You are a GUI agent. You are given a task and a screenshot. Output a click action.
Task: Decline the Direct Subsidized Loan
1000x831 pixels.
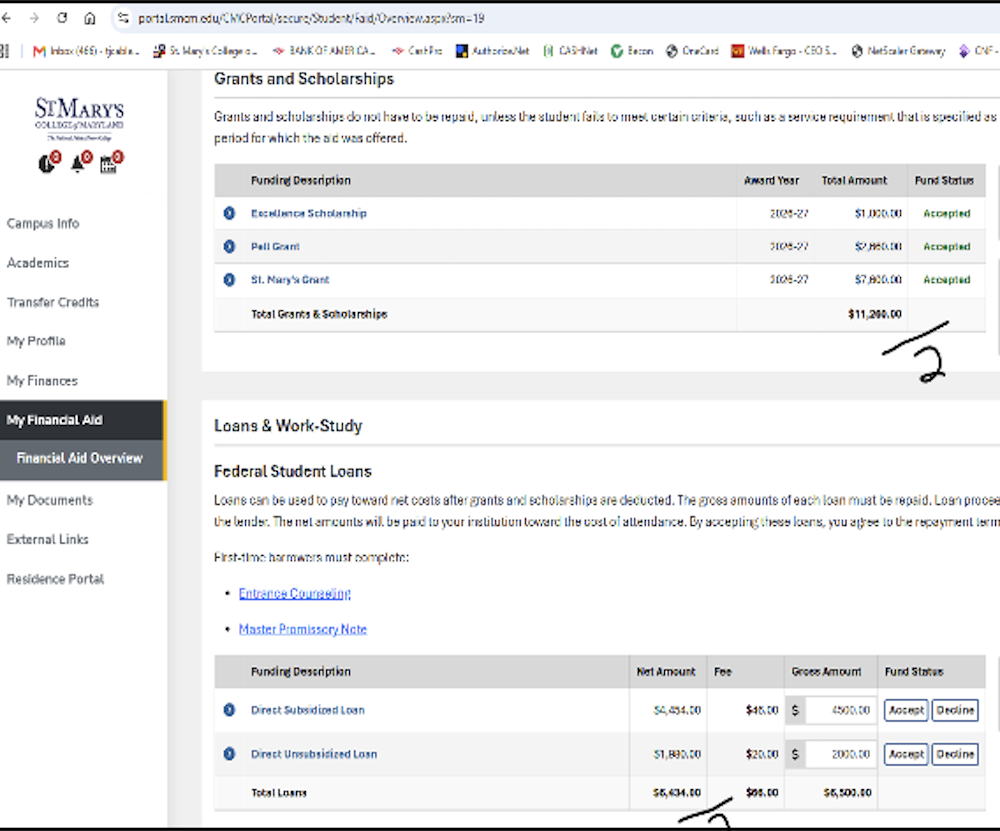pos(955,710)
